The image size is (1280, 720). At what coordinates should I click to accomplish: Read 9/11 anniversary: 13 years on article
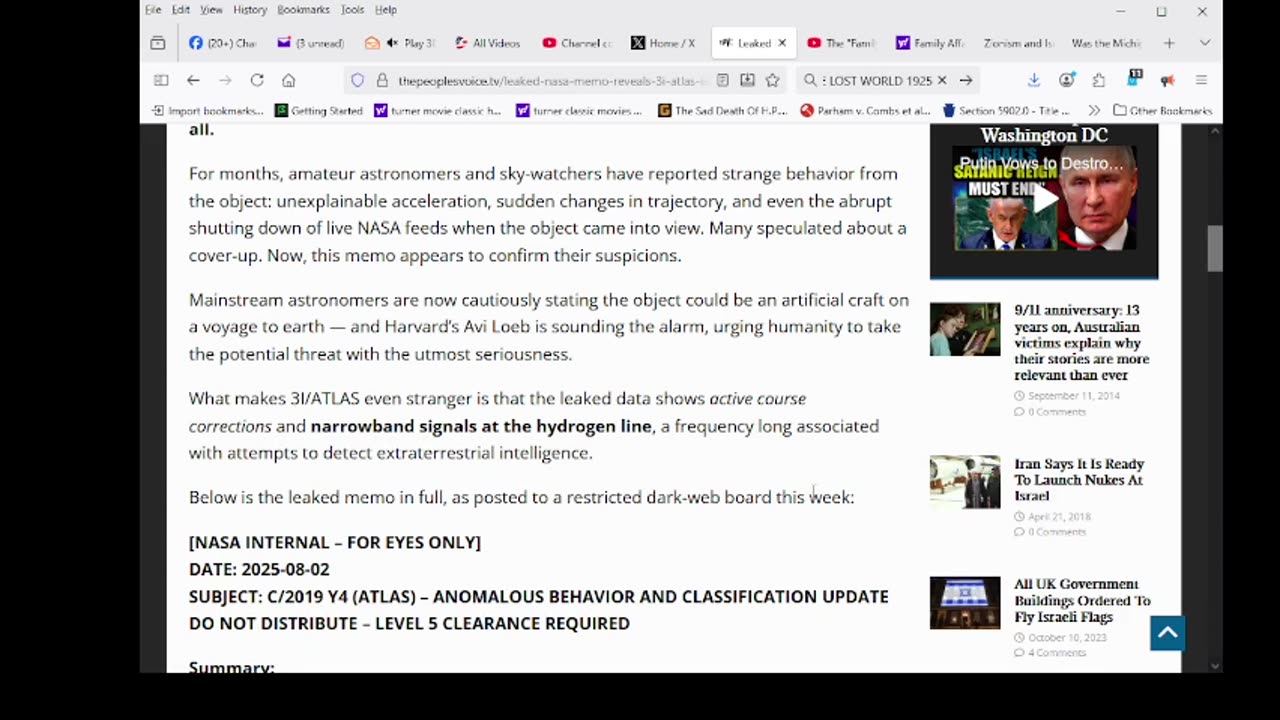(x=1081, y=343)
